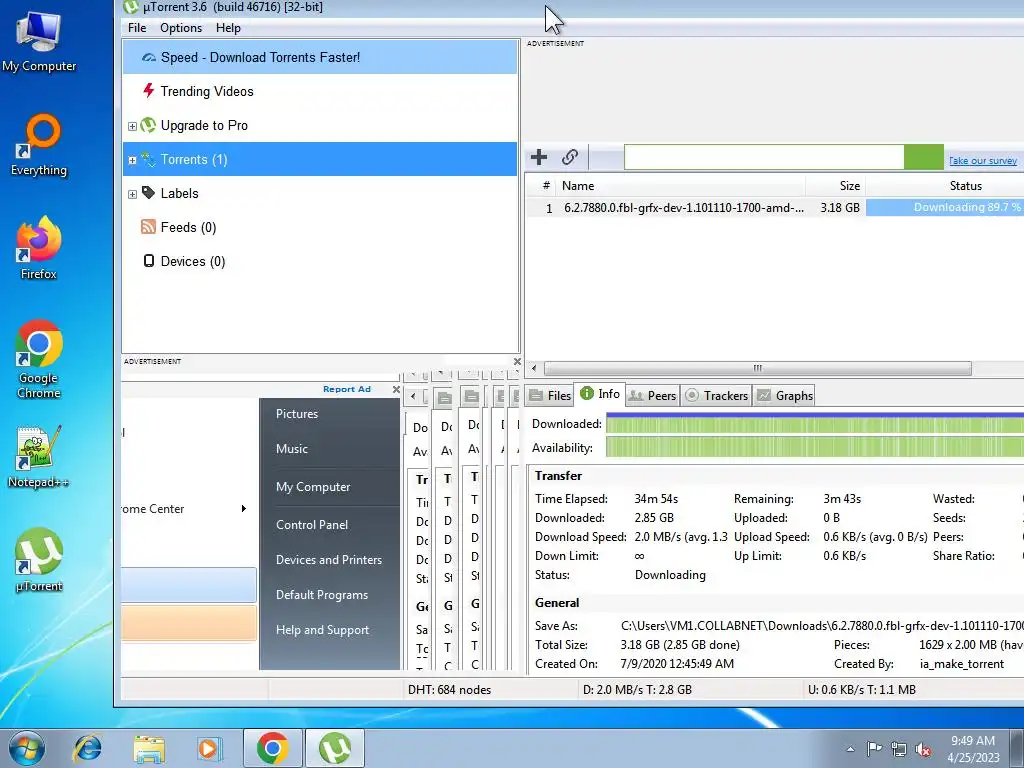This screenshot has width=1024, height=768.
Task: Switch to the Trackers tab
Action: click(x=716, y=395)
